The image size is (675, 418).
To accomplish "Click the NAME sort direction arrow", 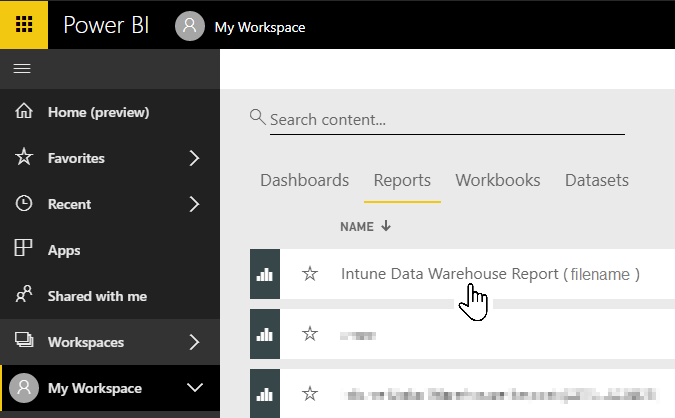I will [x=386, y=226].
